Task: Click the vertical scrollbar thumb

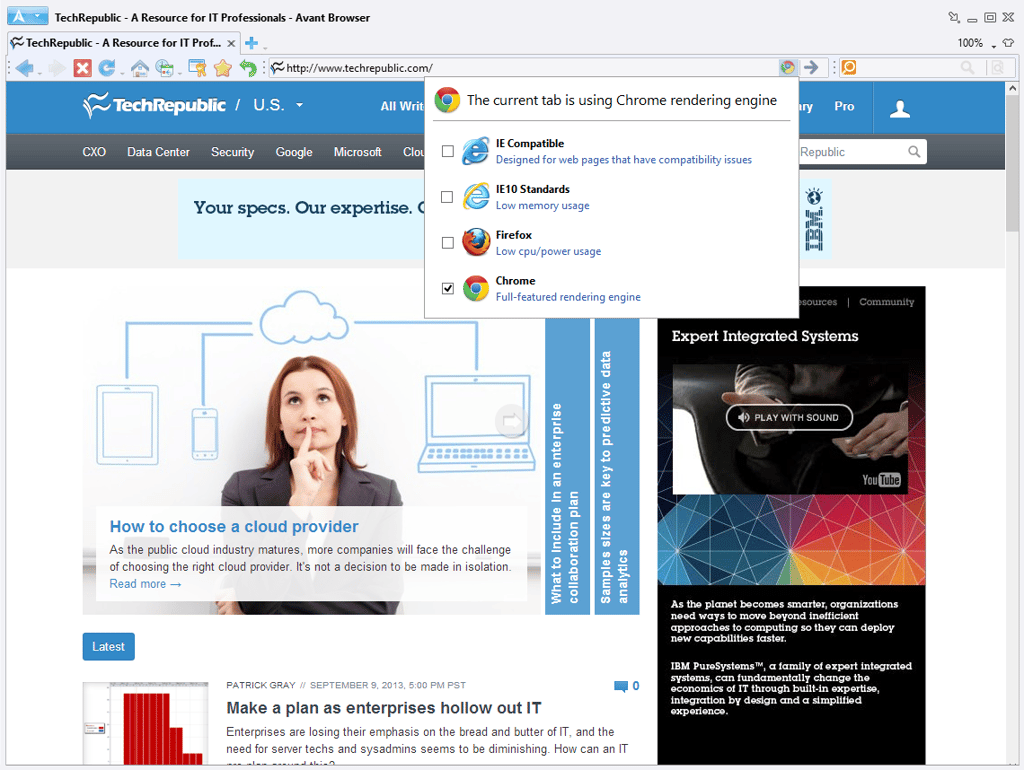Action: tap(1012, 163)
